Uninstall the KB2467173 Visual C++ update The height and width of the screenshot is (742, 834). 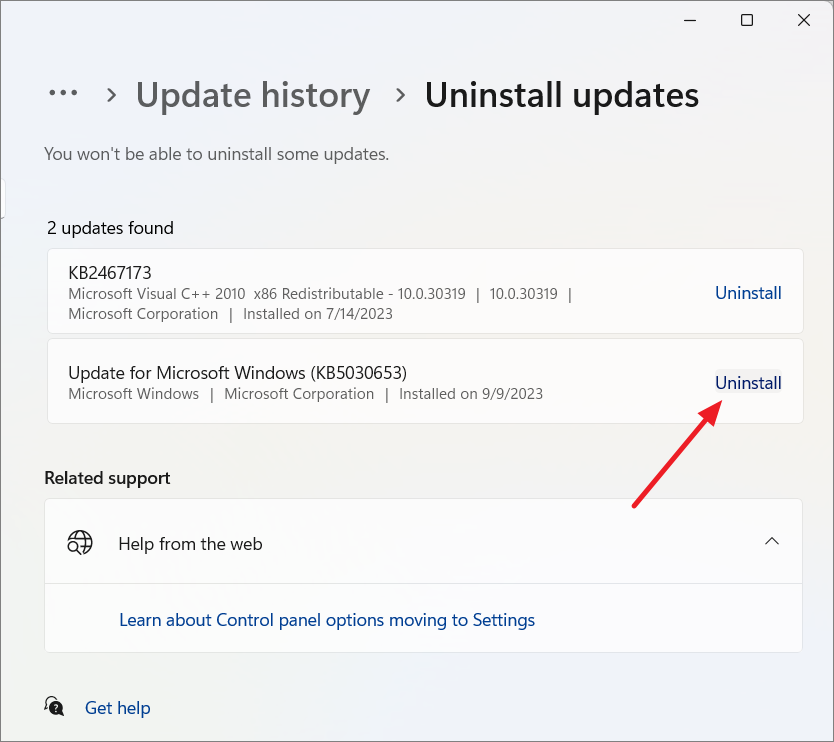[x=748, y=292]
